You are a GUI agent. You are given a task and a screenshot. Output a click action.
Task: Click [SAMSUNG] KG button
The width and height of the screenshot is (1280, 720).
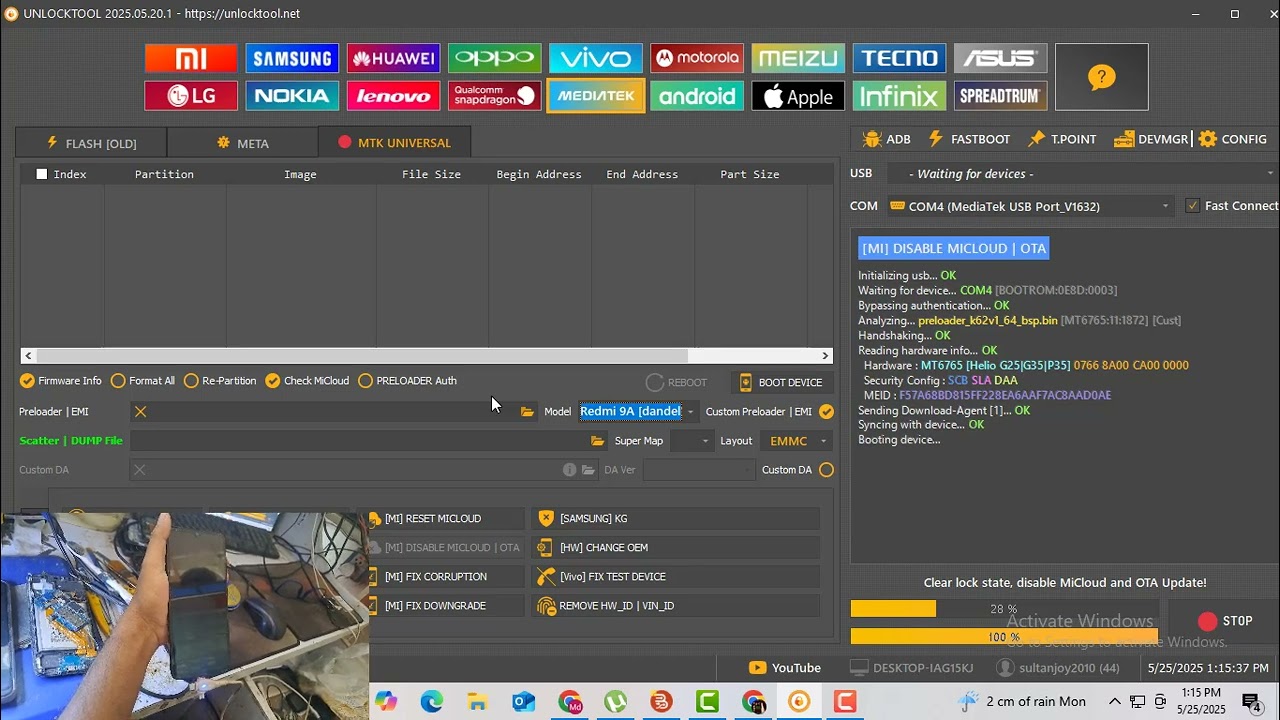(x=677, y=519)
